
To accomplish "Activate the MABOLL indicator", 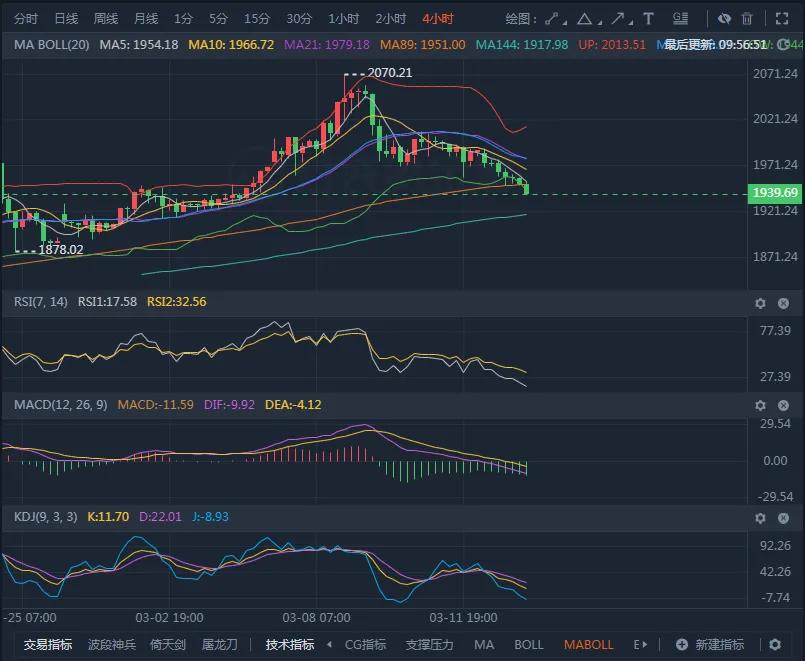I will (589, 645).
